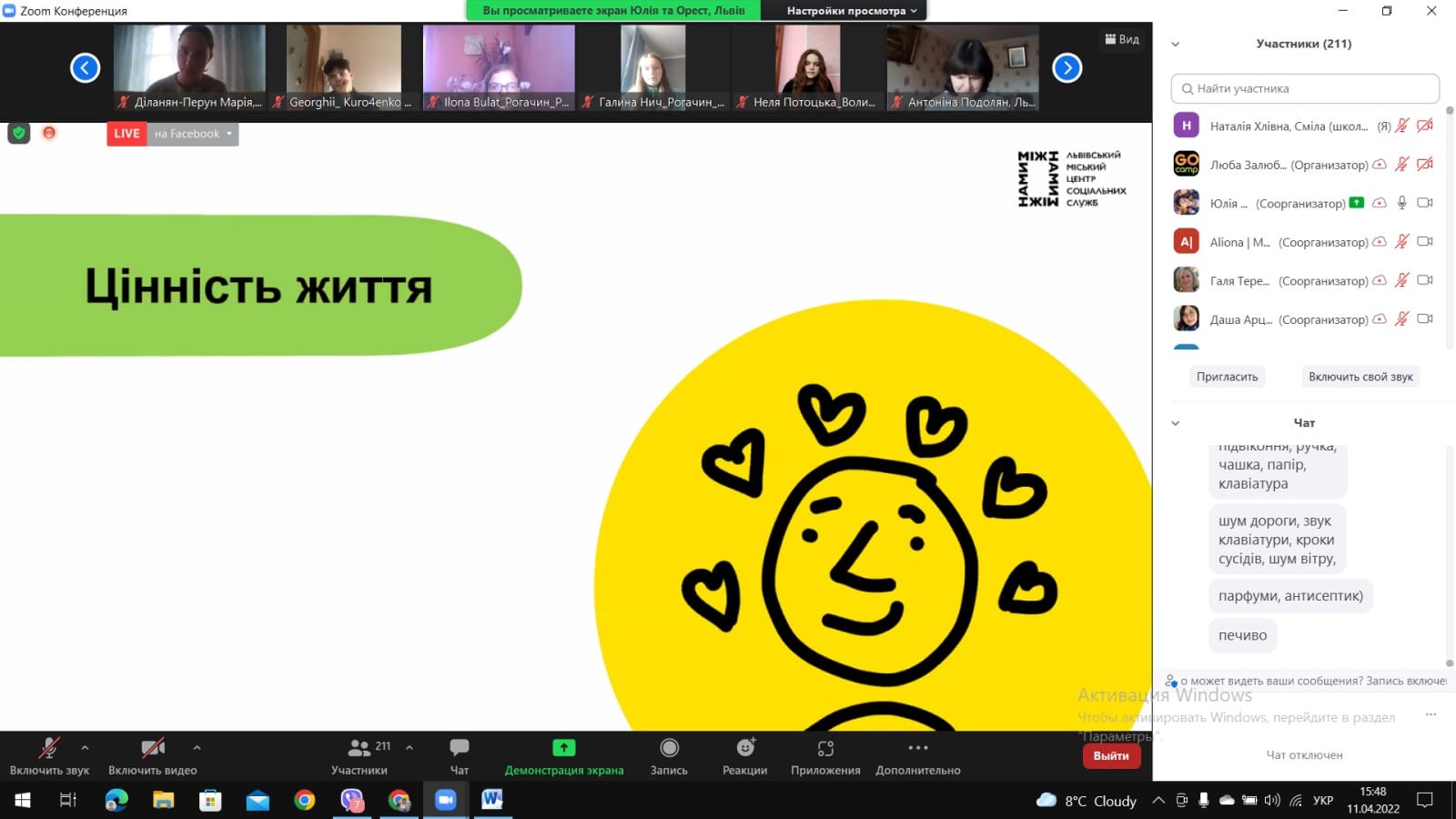Toggle muted microphone for Aliona row

pos(1402,241)
